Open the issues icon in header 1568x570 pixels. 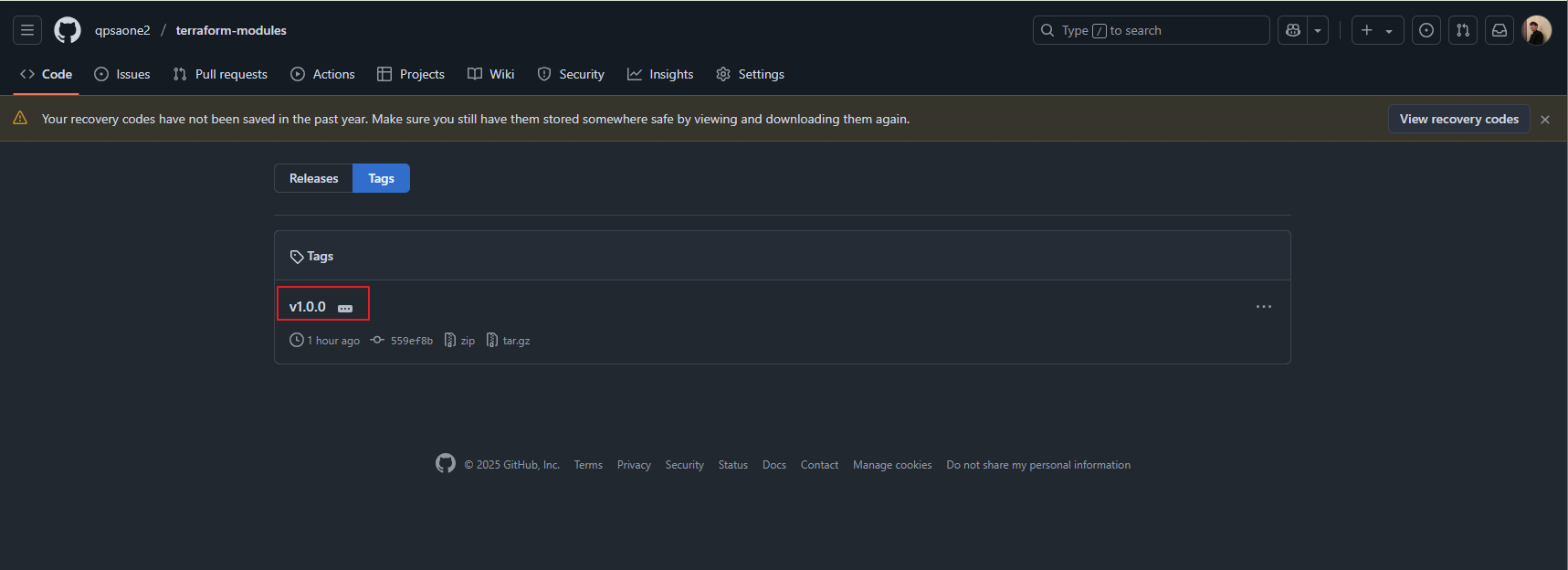[1426, 30]
